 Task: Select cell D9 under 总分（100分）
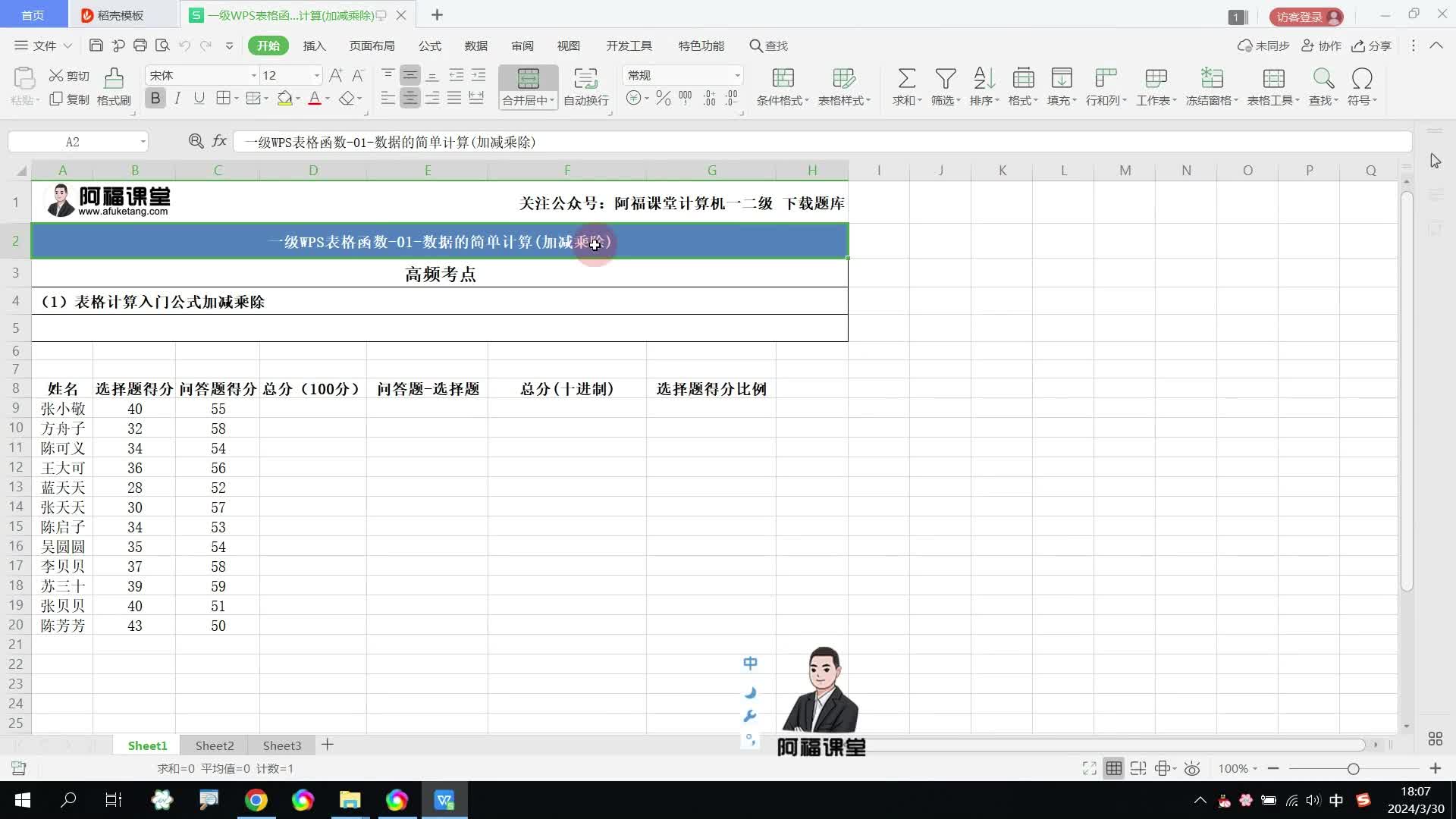pyautogui.click(x=312, y=409)
